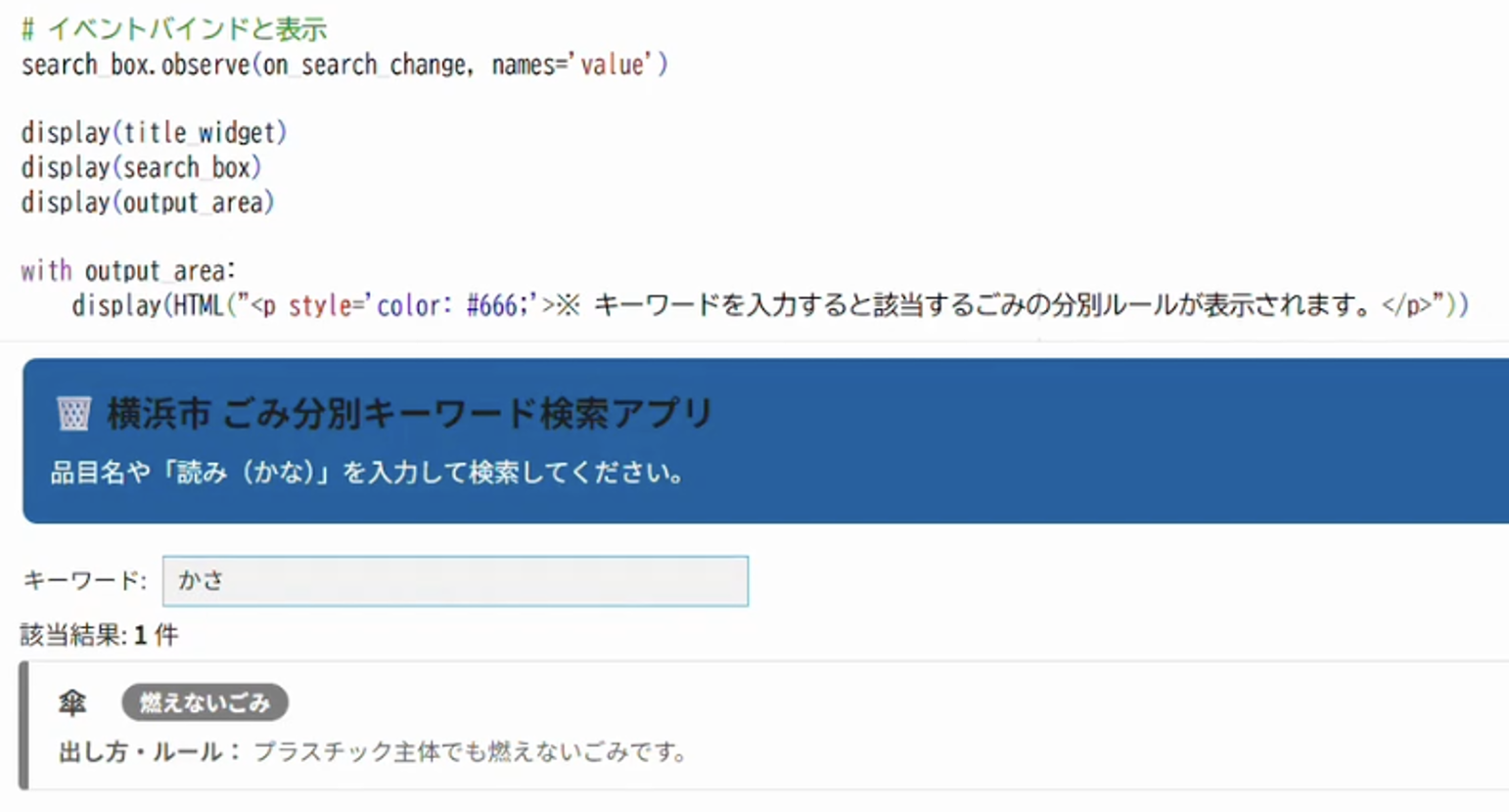Click the display(output_area) code line
The height and width of the screenshot is (812, 1509).
(148, 203)
